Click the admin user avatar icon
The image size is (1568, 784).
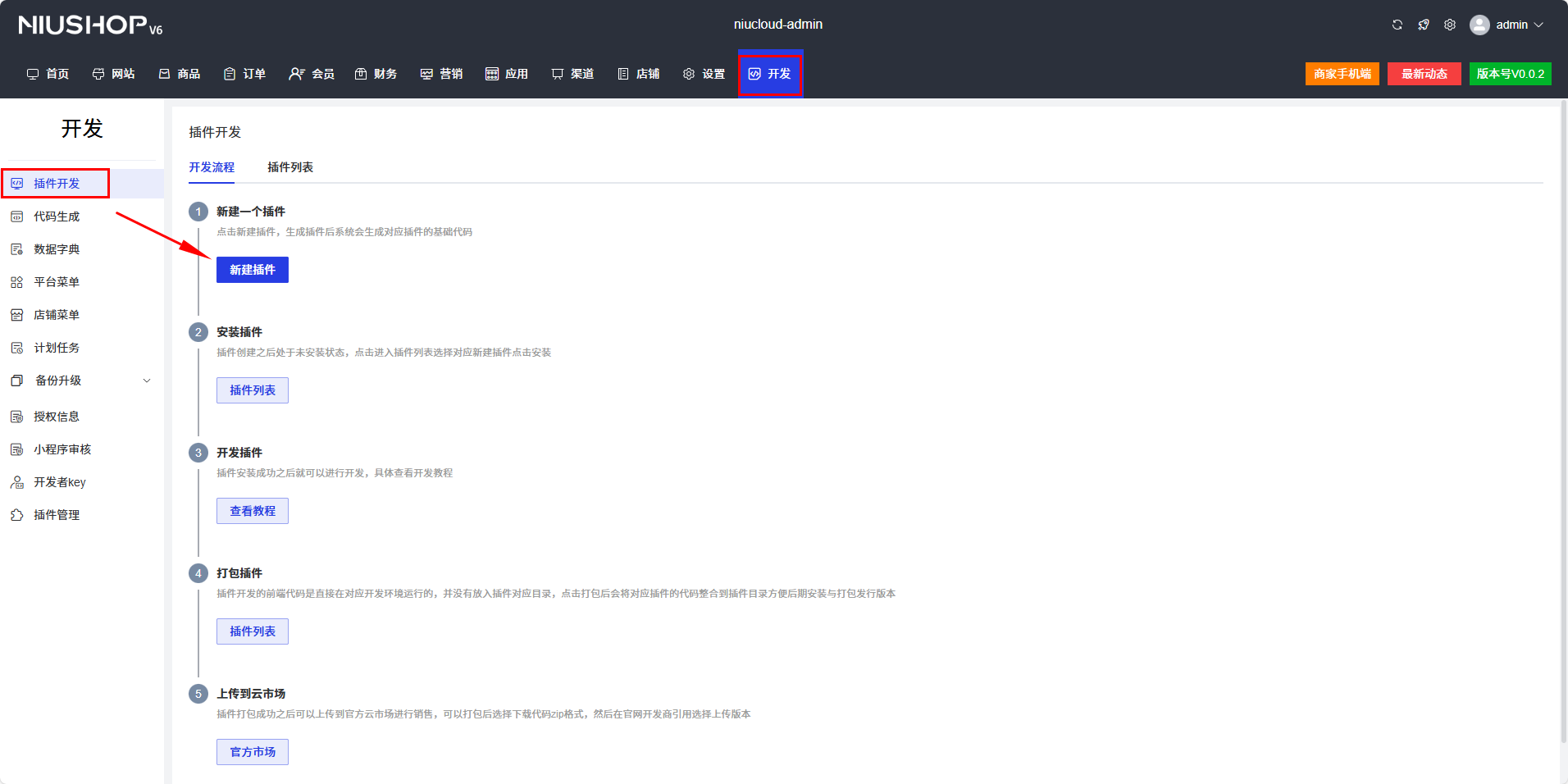pos(1479,25)
